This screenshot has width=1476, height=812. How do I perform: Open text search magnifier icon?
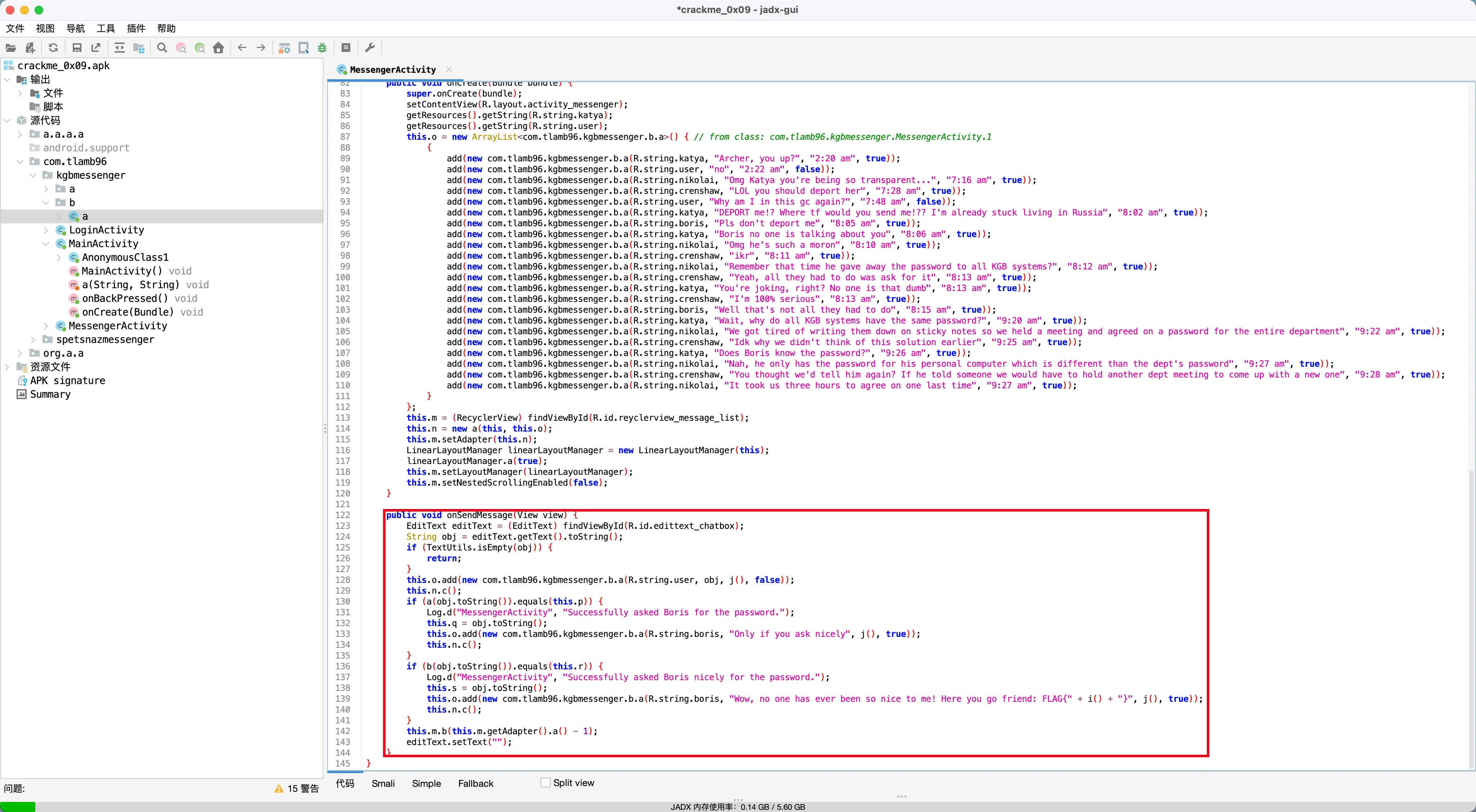pos(162,48)
